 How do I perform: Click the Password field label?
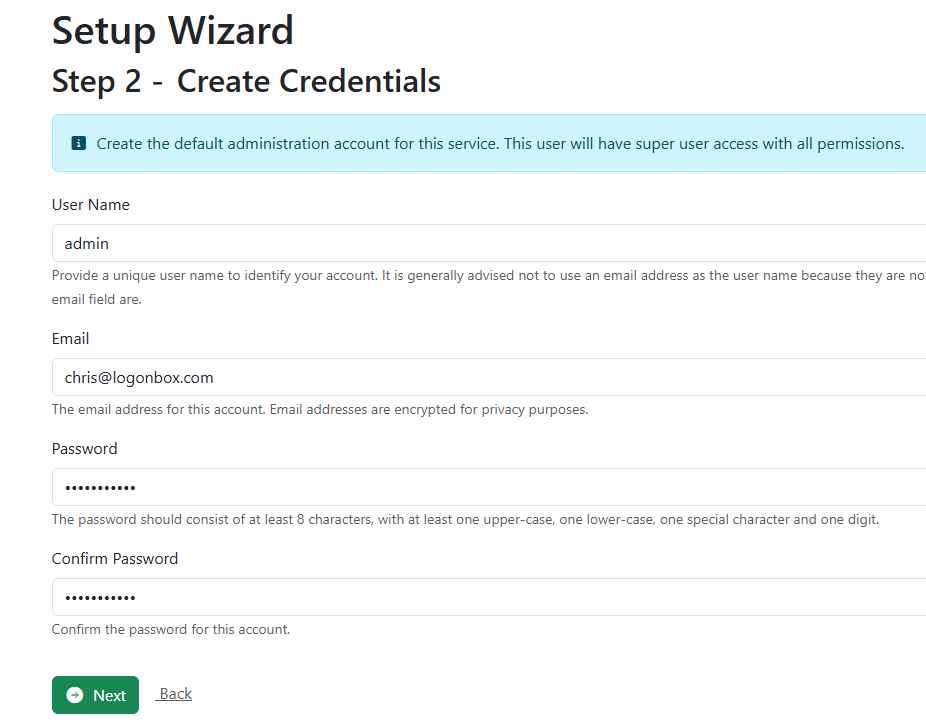(x=84, y=449)
